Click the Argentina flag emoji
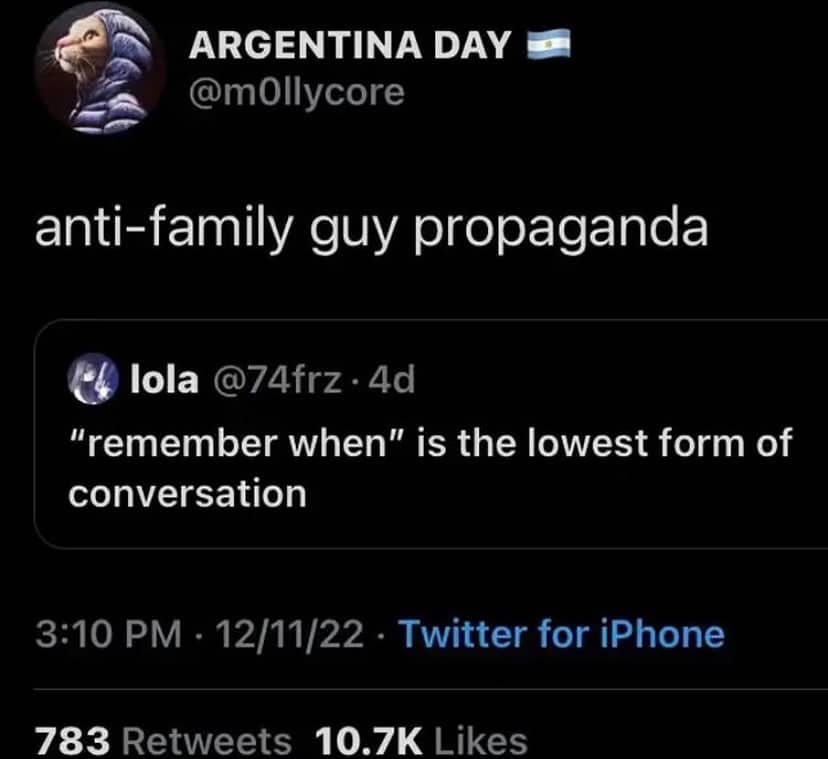 [546, 44]
